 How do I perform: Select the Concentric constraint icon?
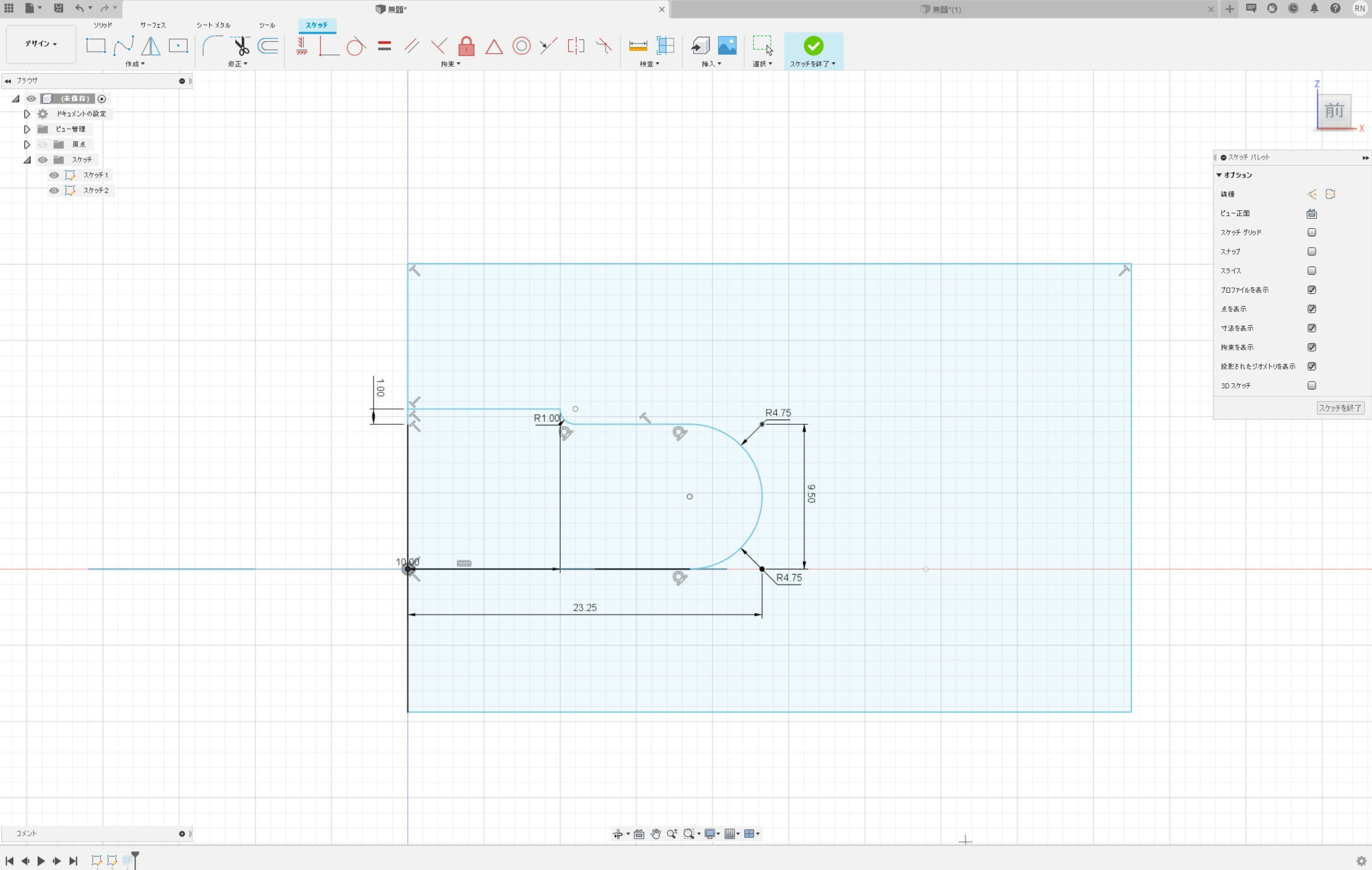521,45
